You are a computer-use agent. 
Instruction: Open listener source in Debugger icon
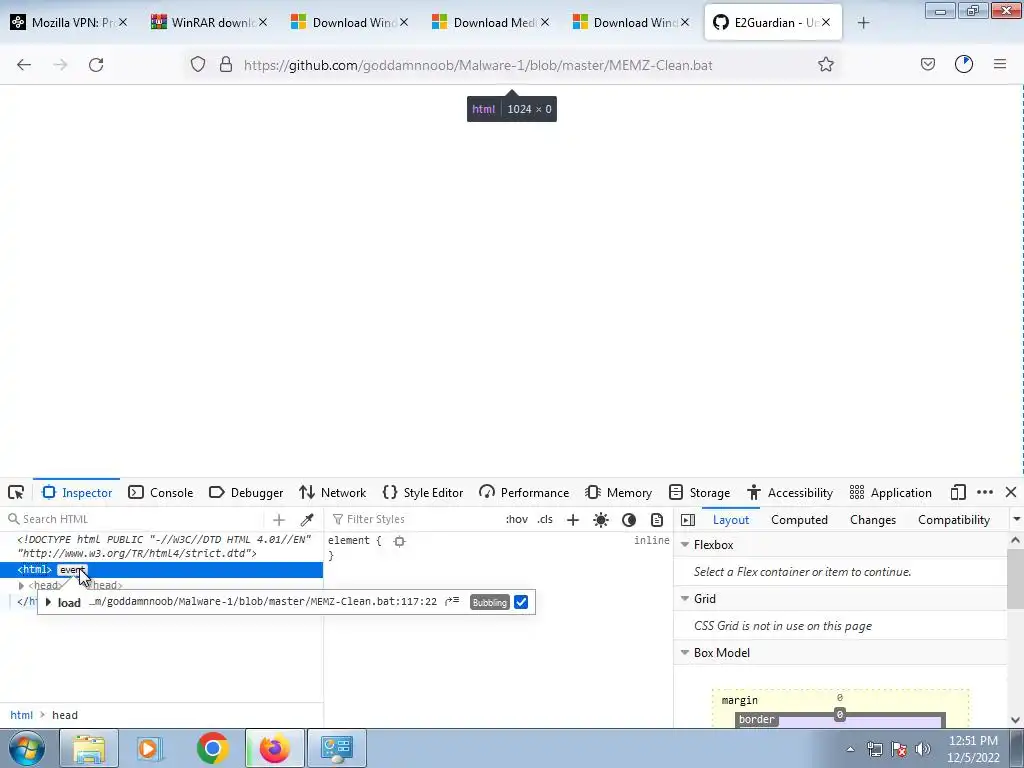(452, 601)
